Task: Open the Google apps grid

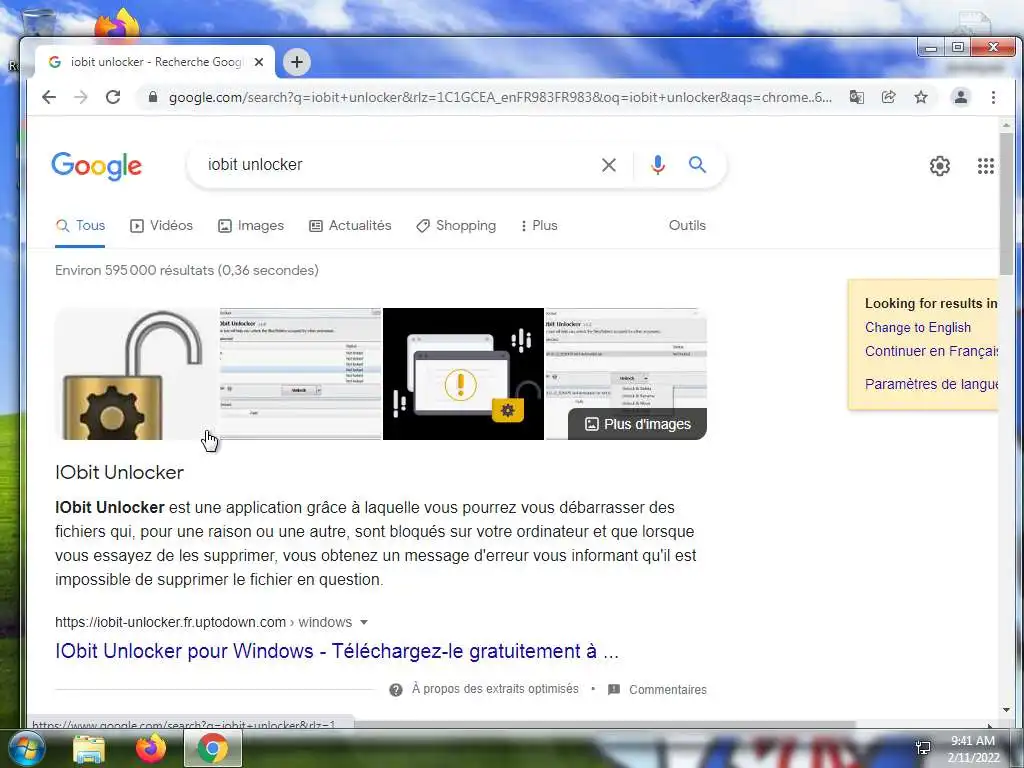Action: (x=985, y=166)
